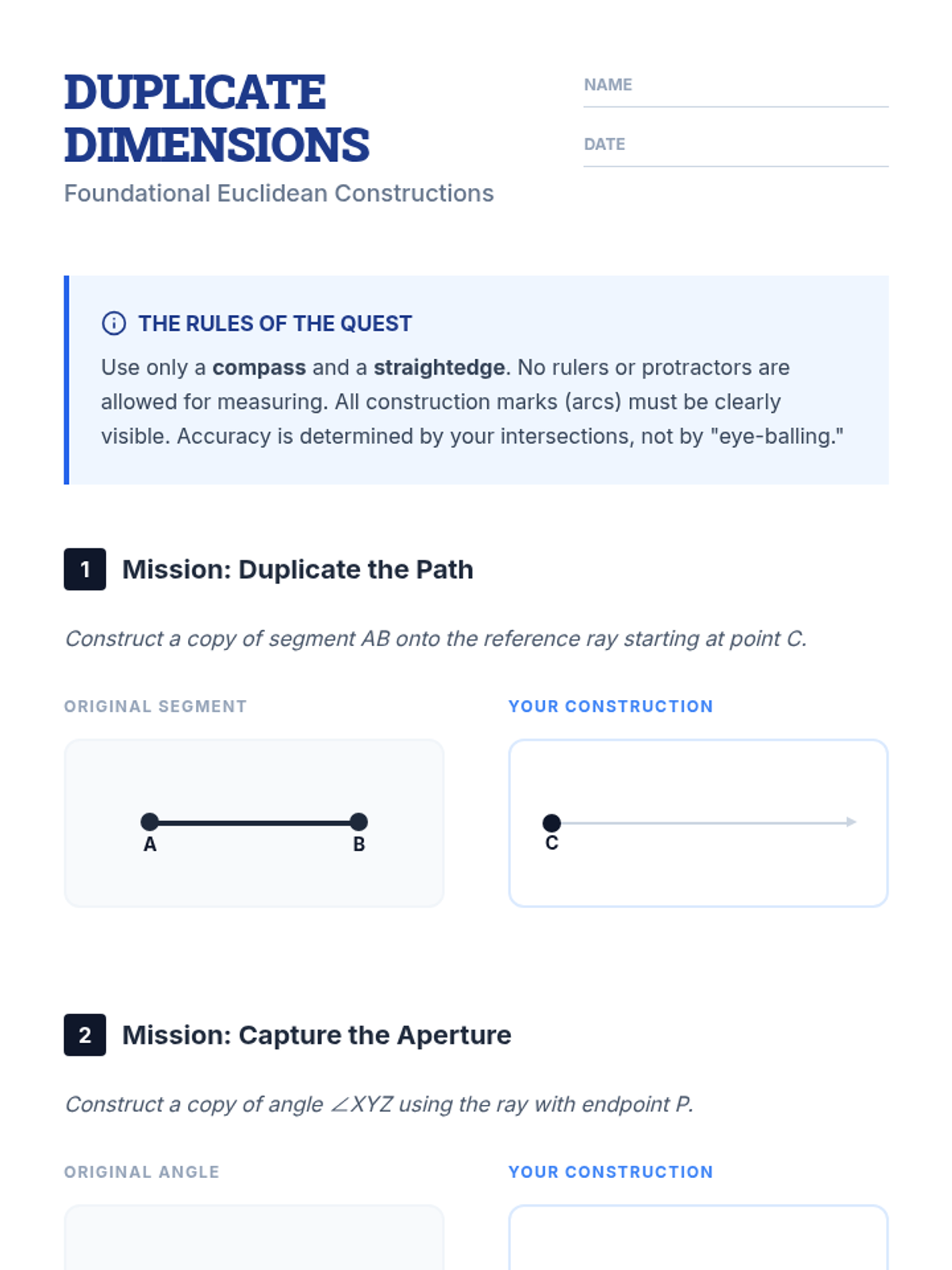Click the middle of segment AB
The image size is (952, 1270).
coord(254,822)
